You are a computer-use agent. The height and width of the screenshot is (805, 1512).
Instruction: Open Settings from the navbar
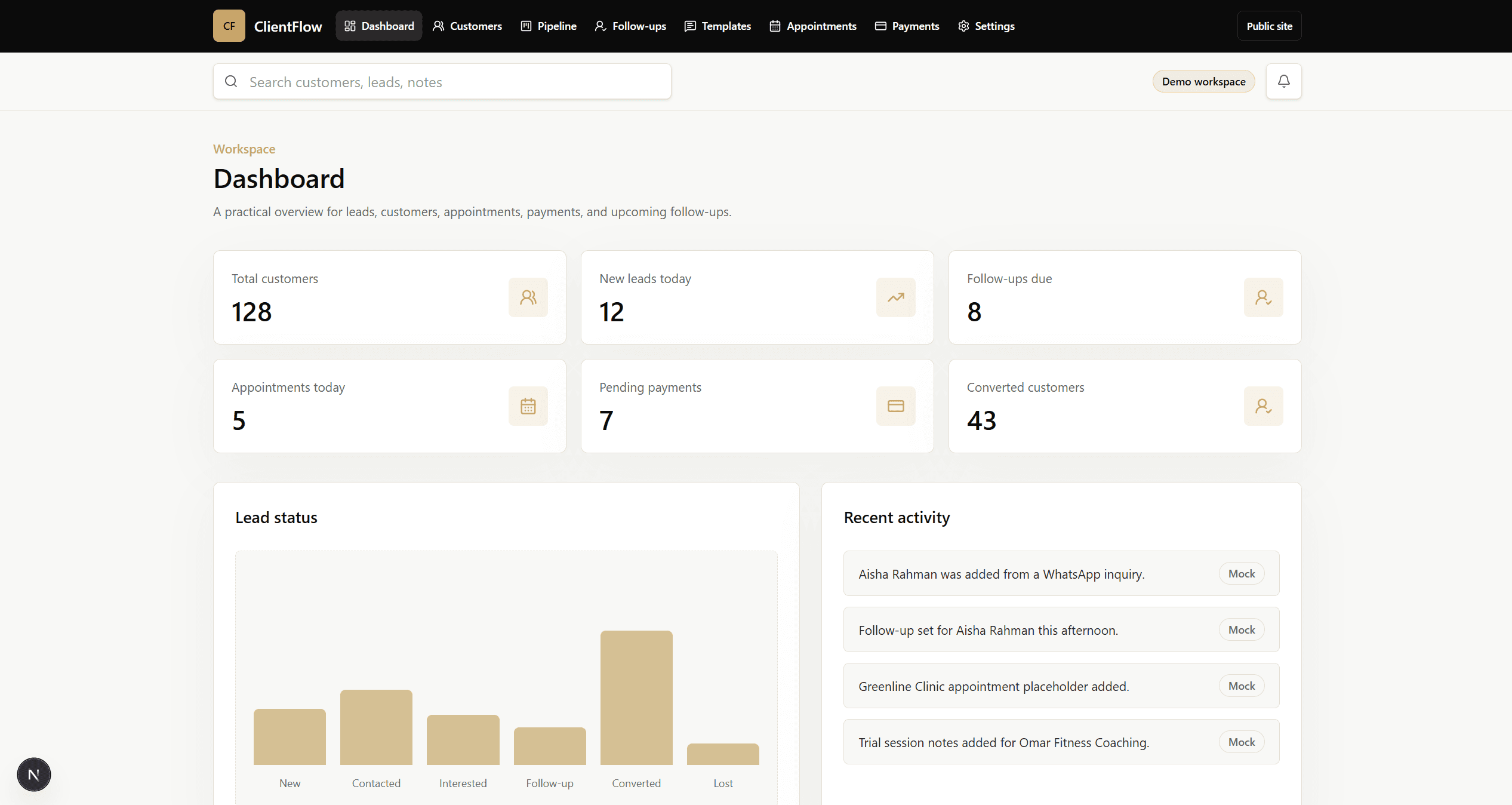point(987,26)
